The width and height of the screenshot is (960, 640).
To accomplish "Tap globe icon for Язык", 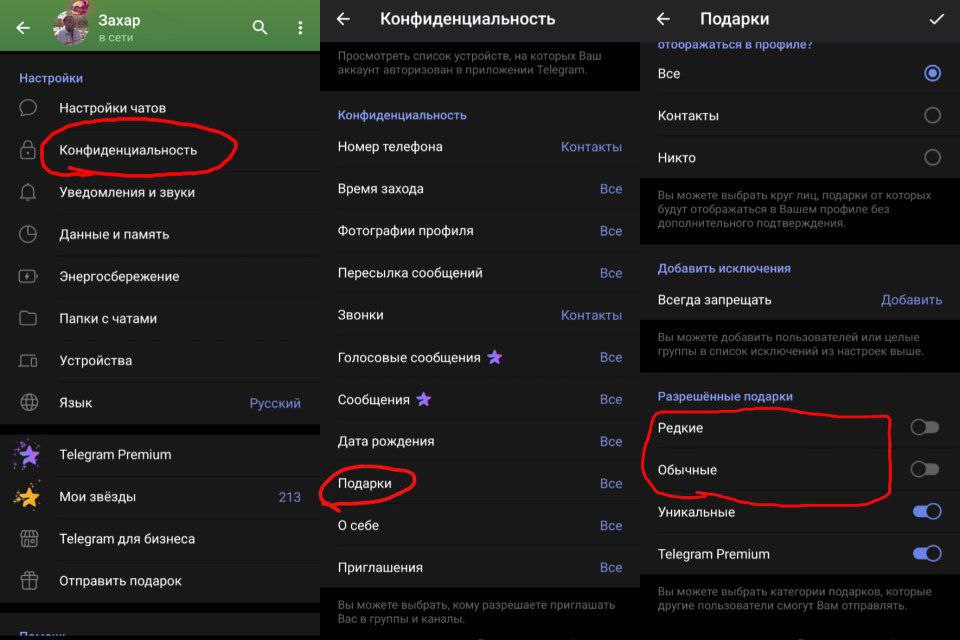I will [x=29, y=402].
